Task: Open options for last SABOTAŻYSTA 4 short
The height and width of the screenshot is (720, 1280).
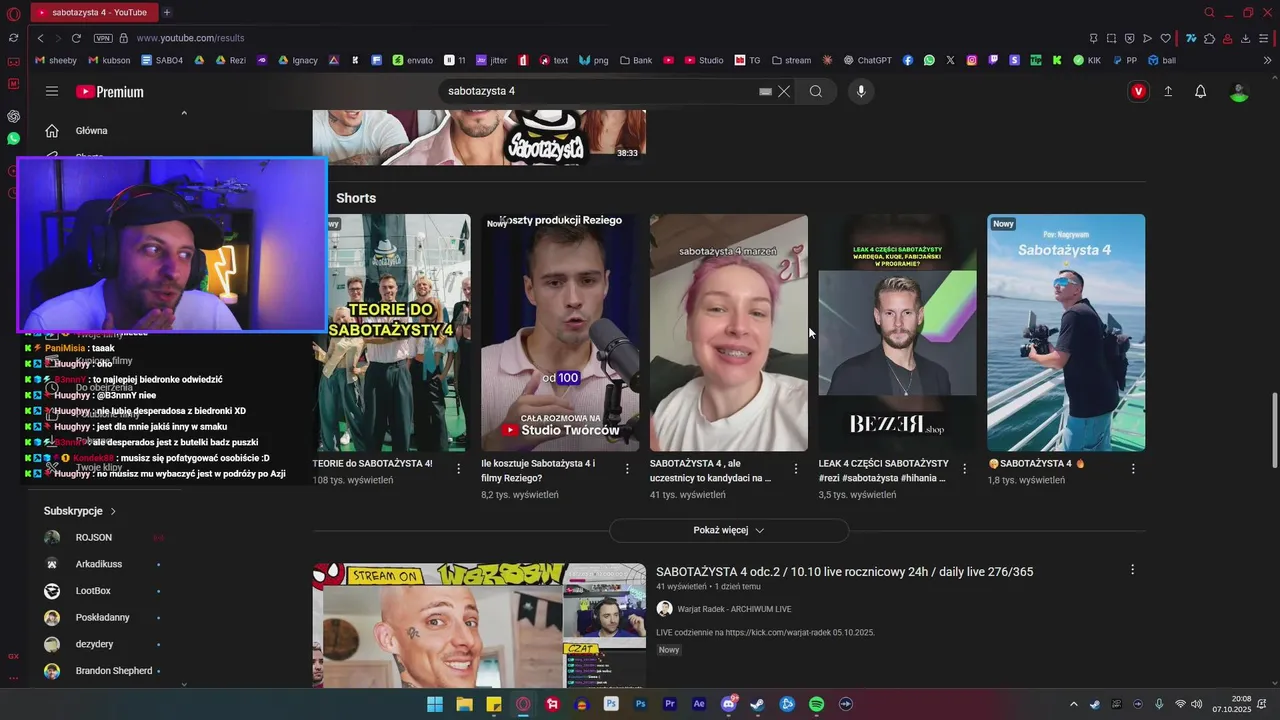Action: pos(1133,468)
